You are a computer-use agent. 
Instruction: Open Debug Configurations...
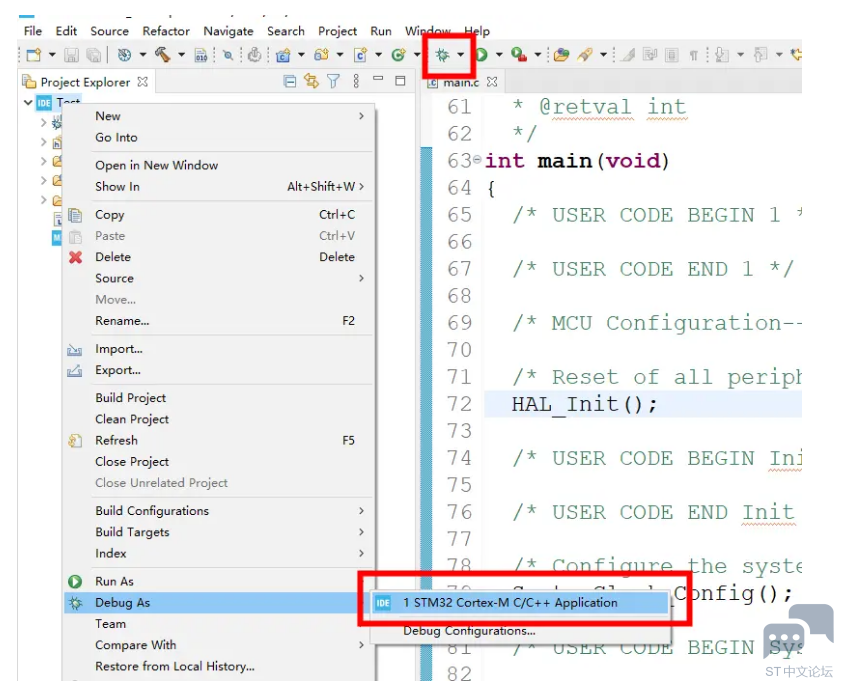tap(519, 631)
